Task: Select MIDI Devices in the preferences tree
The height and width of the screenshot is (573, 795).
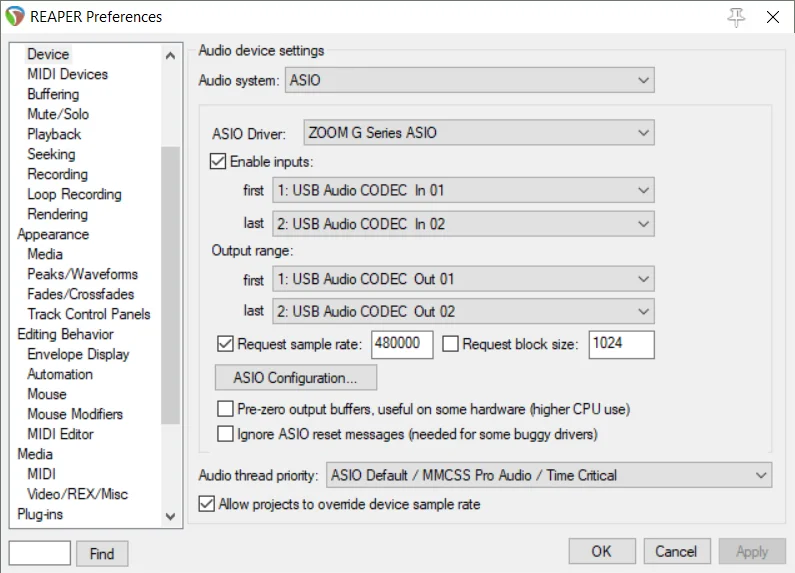Action: coord(67,74)
